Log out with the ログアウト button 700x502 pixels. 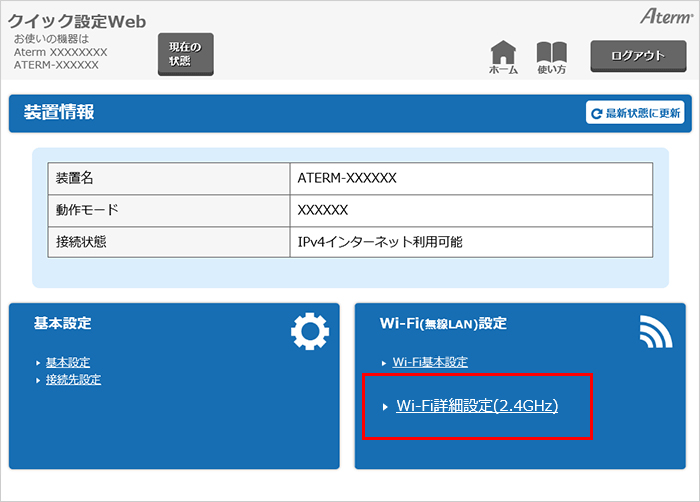pos(637,56)
